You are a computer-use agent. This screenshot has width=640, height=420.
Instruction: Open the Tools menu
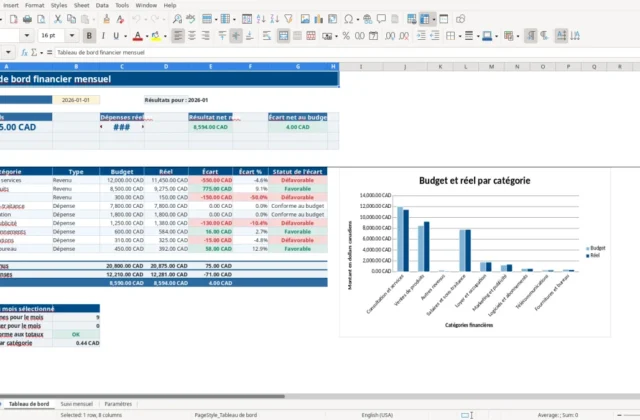122,5
